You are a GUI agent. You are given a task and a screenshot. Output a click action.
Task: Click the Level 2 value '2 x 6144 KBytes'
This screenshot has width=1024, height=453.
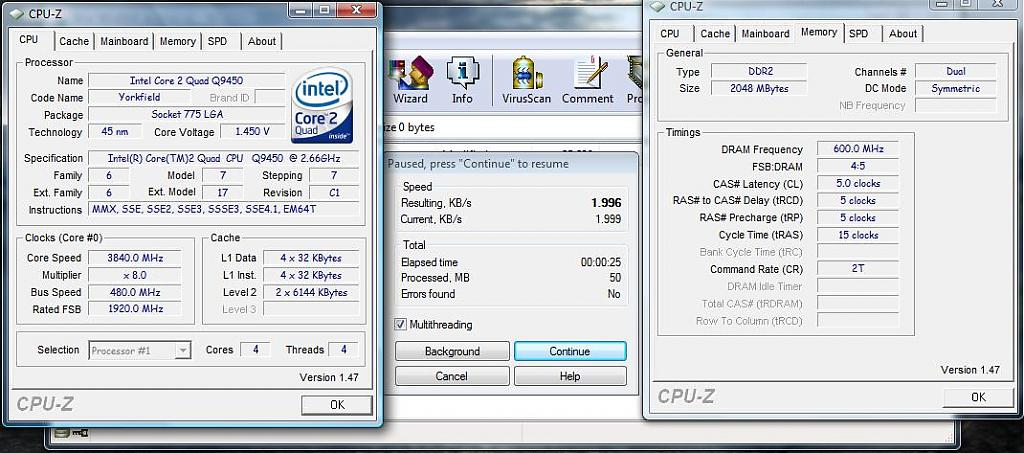tap(311, 292)
